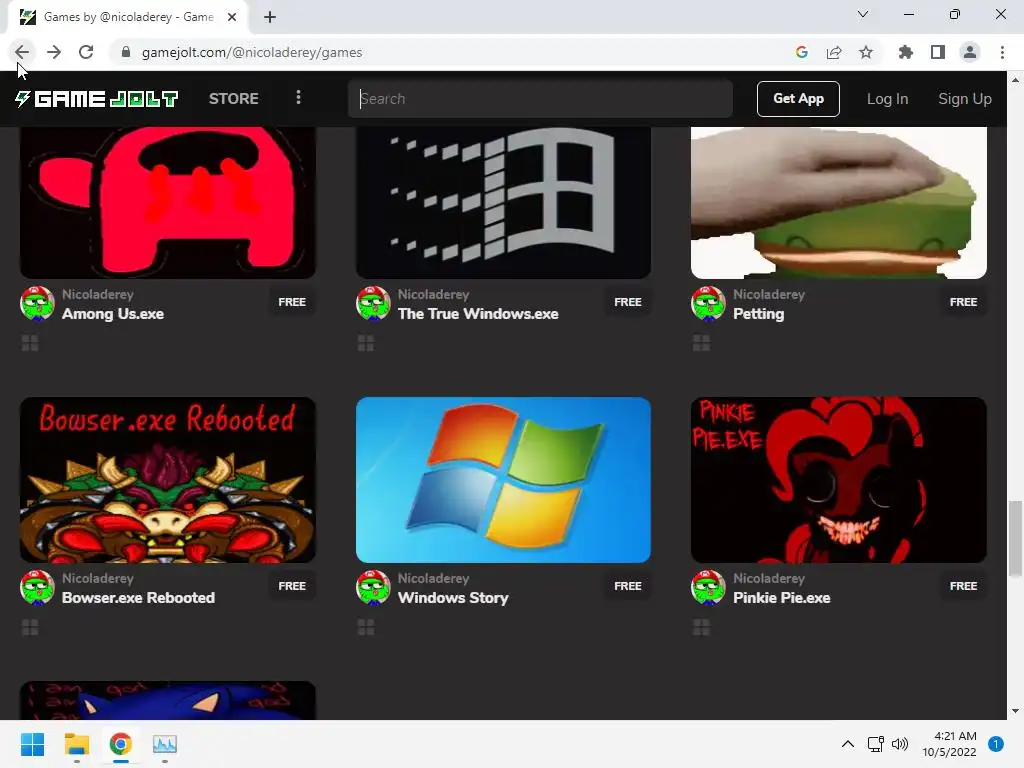Click the Game Jolt logo
This screenshot has height=768, width=1024.
pyautogui.click(x=96, y=99)
